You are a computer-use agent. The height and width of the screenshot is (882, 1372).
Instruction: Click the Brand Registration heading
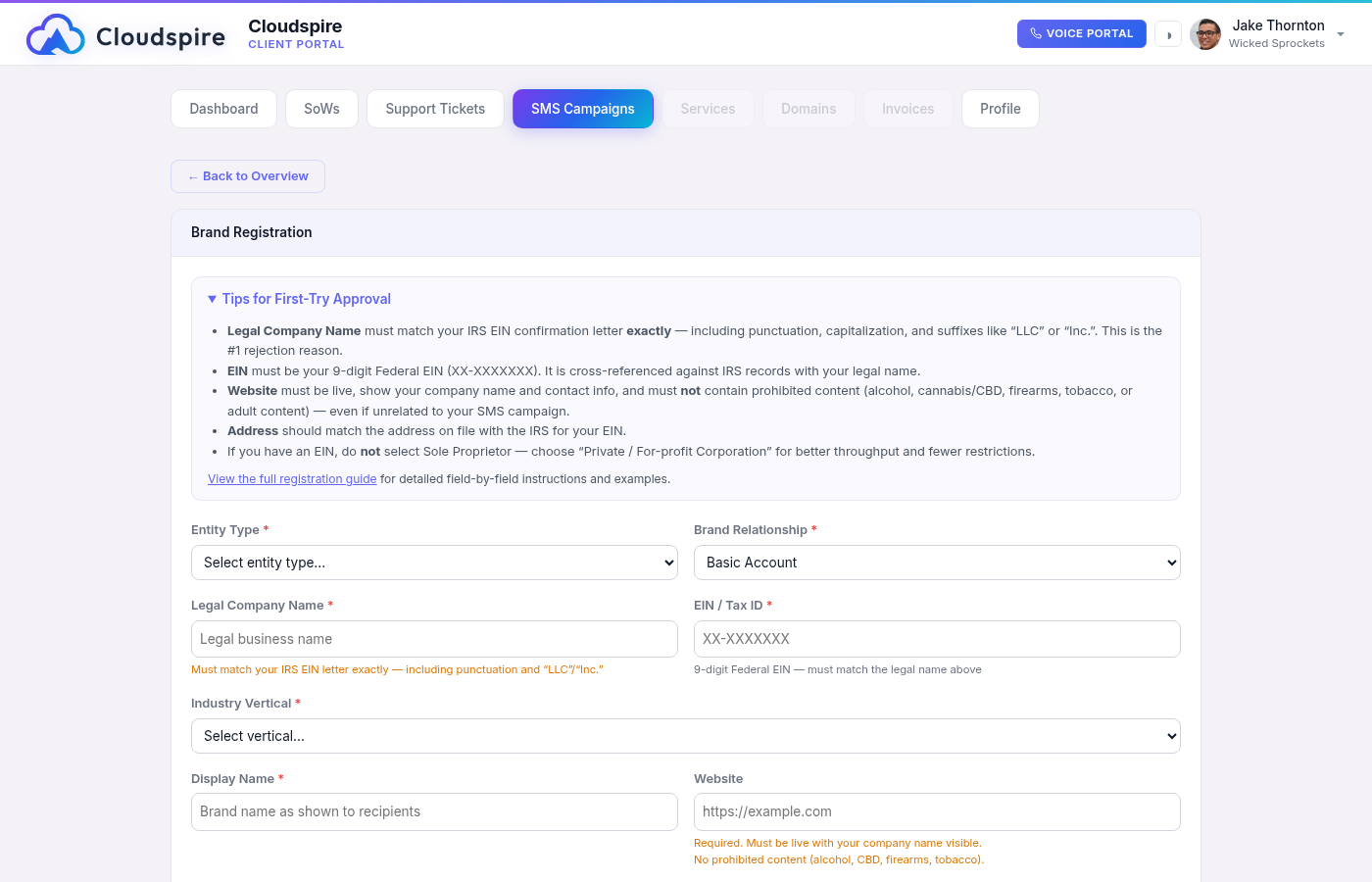click(252, 232)
